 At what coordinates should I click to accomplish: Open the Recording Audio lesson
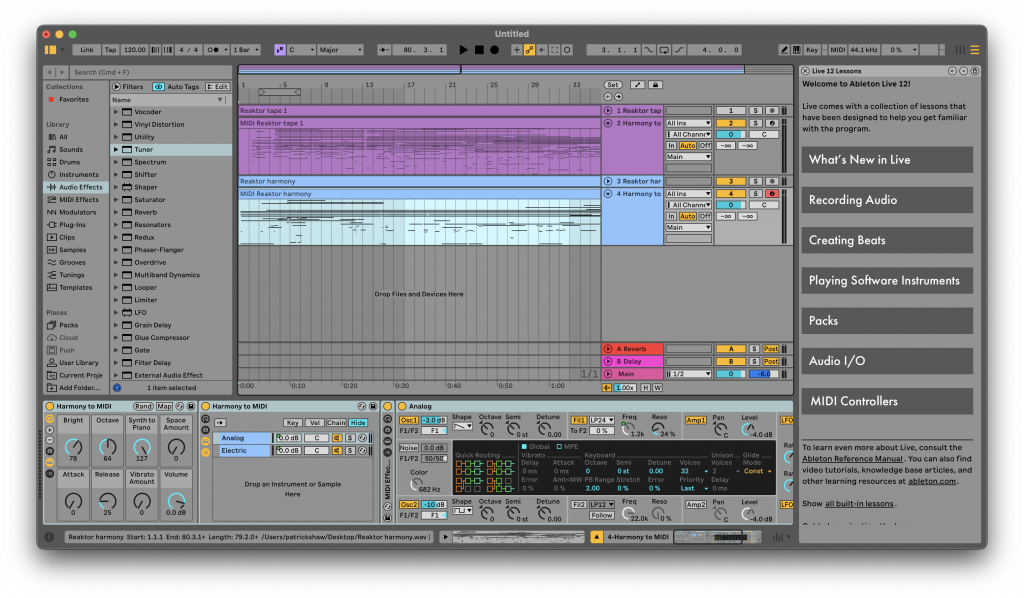tap(887, 200)
